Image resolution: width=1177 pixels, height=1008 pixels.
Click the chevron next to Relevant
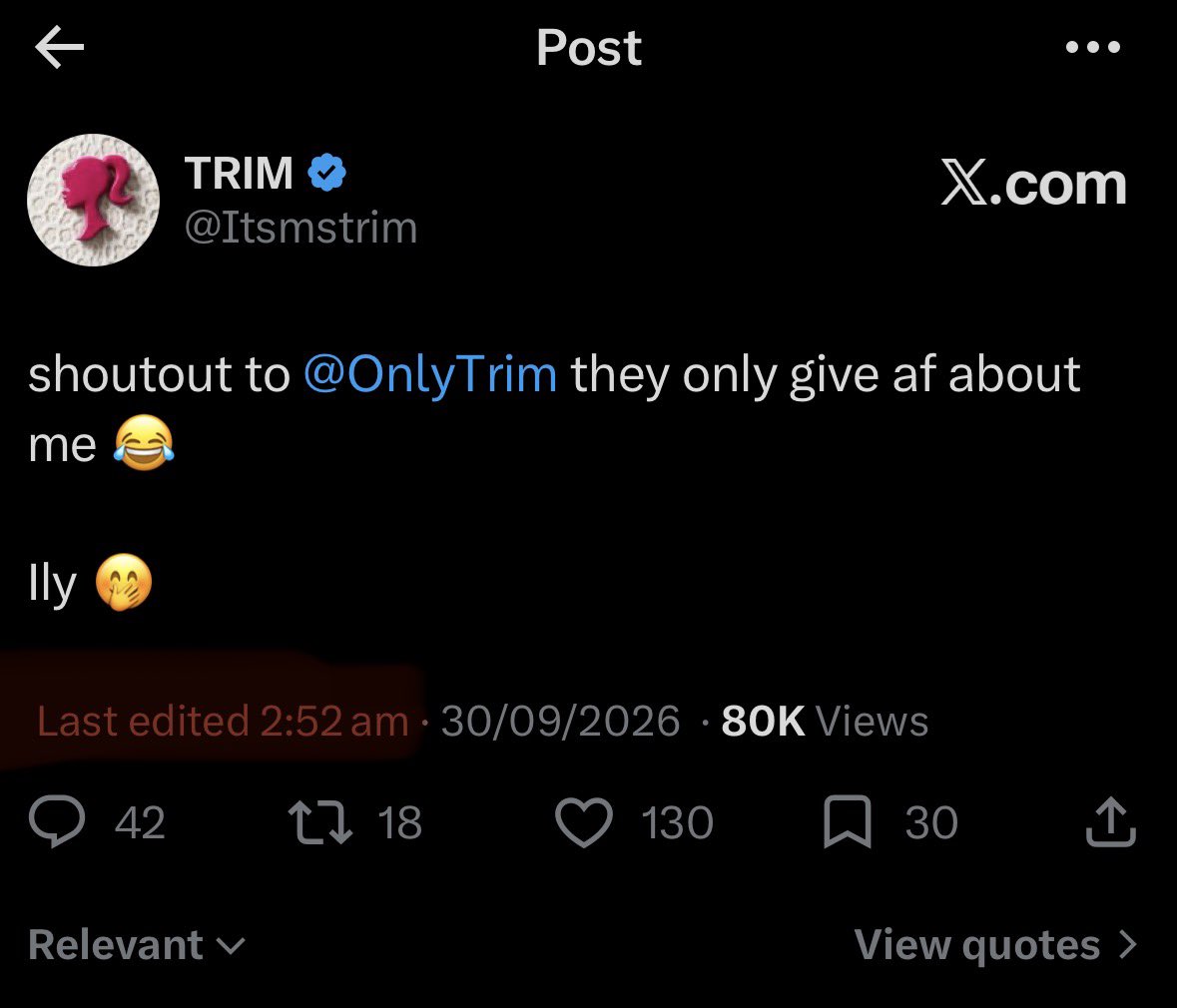(231, 946)
